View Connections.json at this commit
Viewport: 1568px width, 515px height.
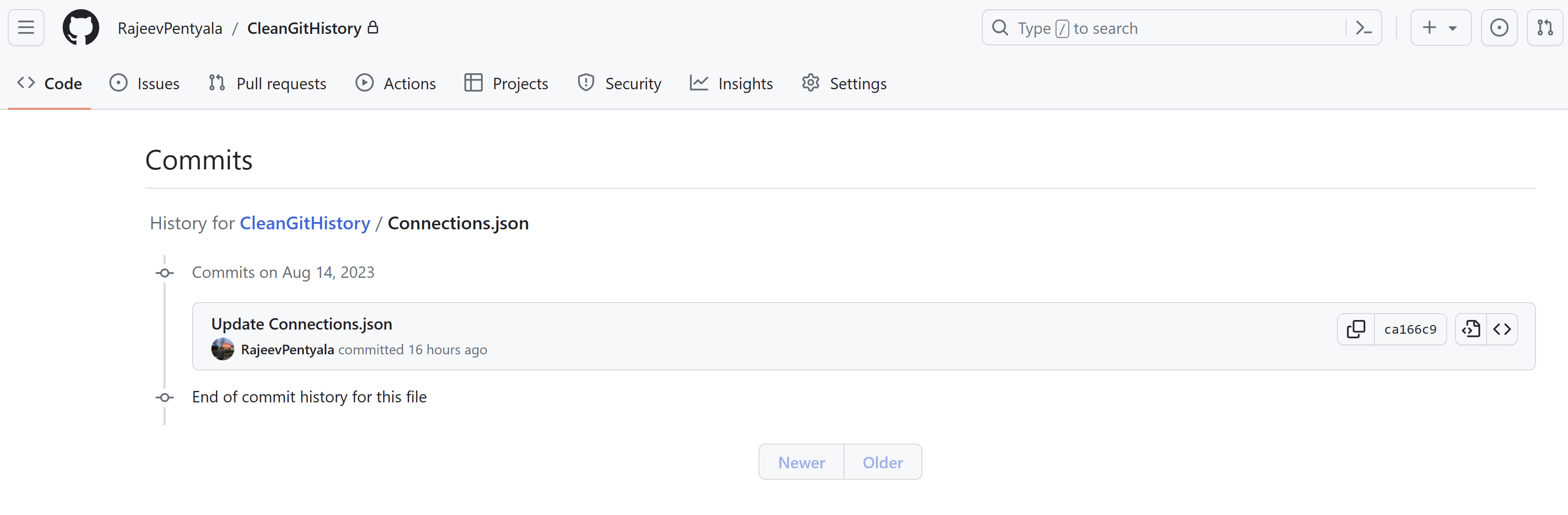(1471, 329)
